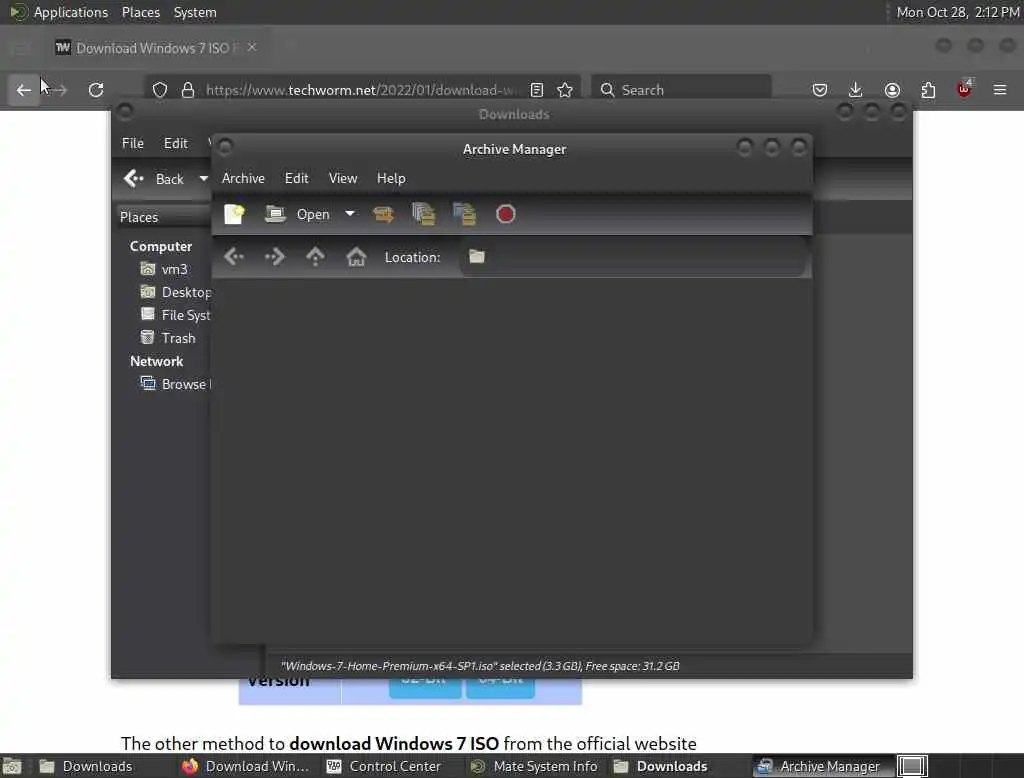Close the Download Windows 7 ISO tab
The width and height of the screenshot is (1024, 778).
(252, 47)
